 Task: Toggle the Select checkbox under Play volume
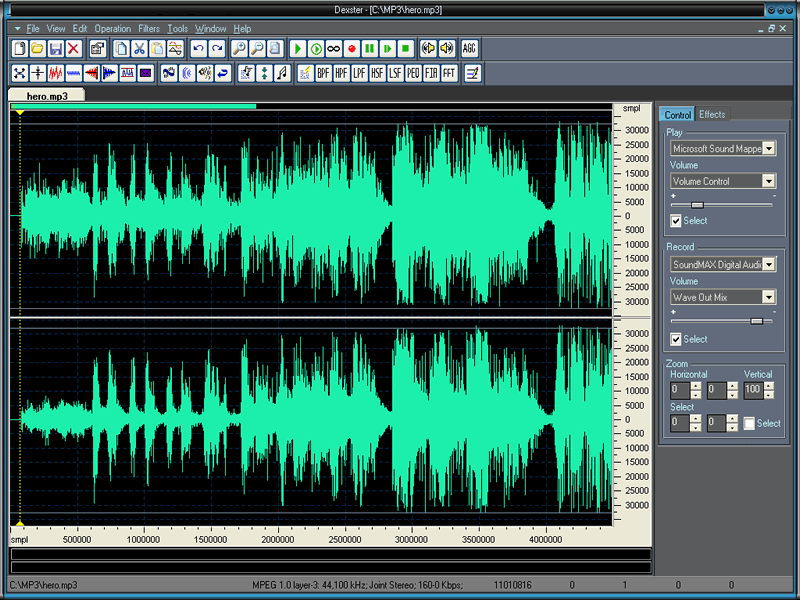click(676, 221)
